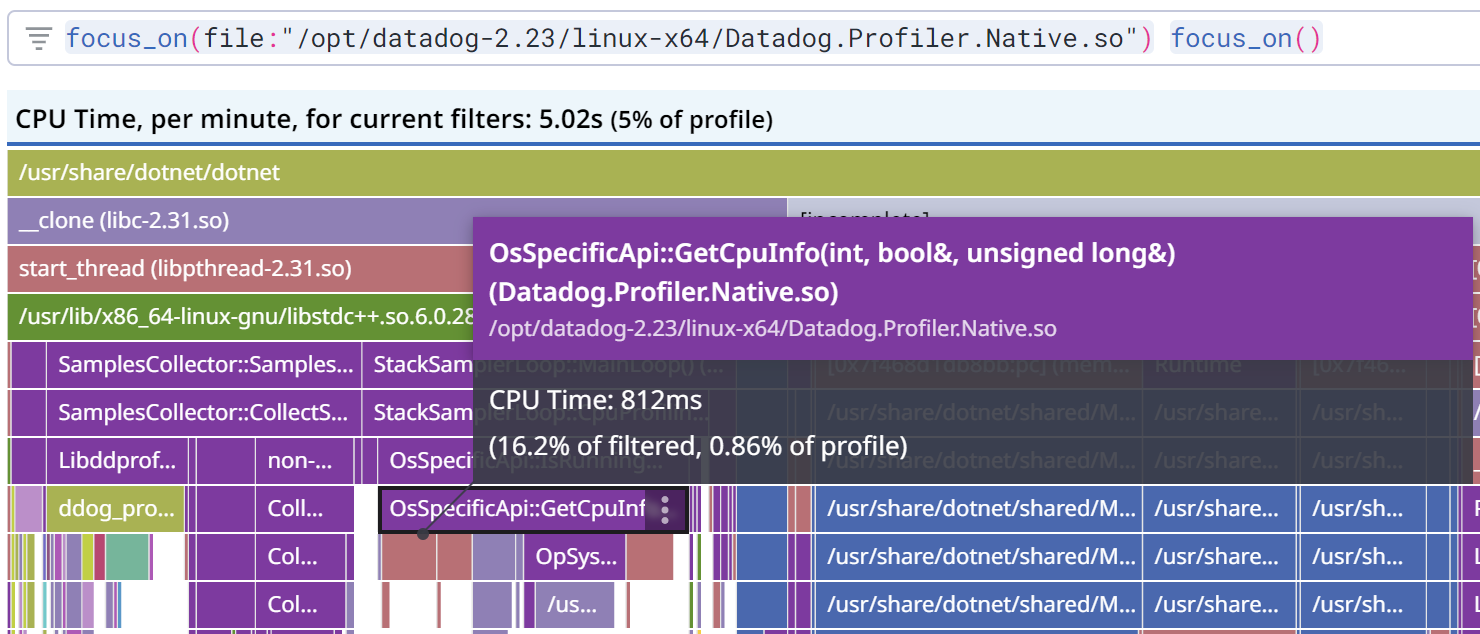1480x634 pixels.
Task: Select a /usr/share/dotnet/shared/M blue frame
Action: tap(980, 509)
